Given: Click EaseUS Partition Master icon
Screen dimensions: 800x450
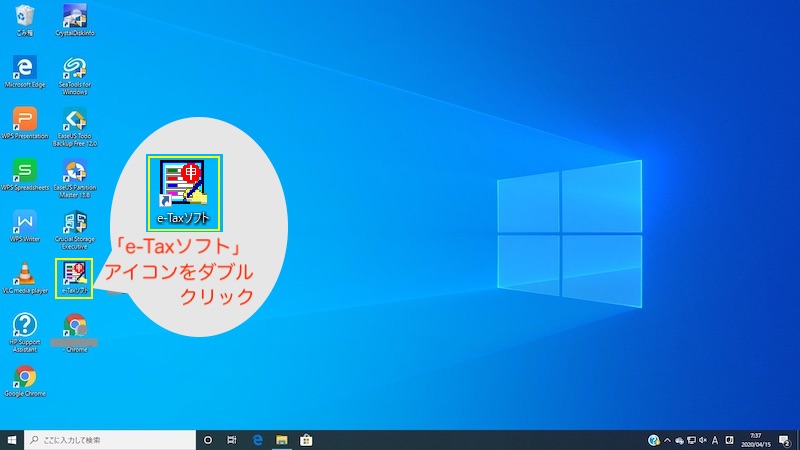Looking at the screenshot, I should pyautogui.click(x=75, y=179).
